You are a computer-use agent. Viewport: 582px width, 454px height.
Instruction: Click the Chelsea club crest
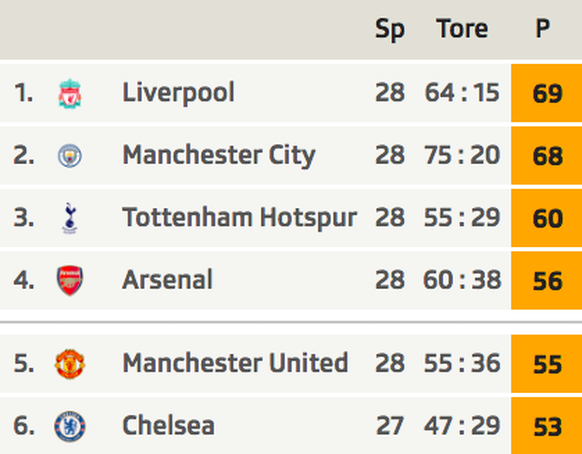click(70, 426)
